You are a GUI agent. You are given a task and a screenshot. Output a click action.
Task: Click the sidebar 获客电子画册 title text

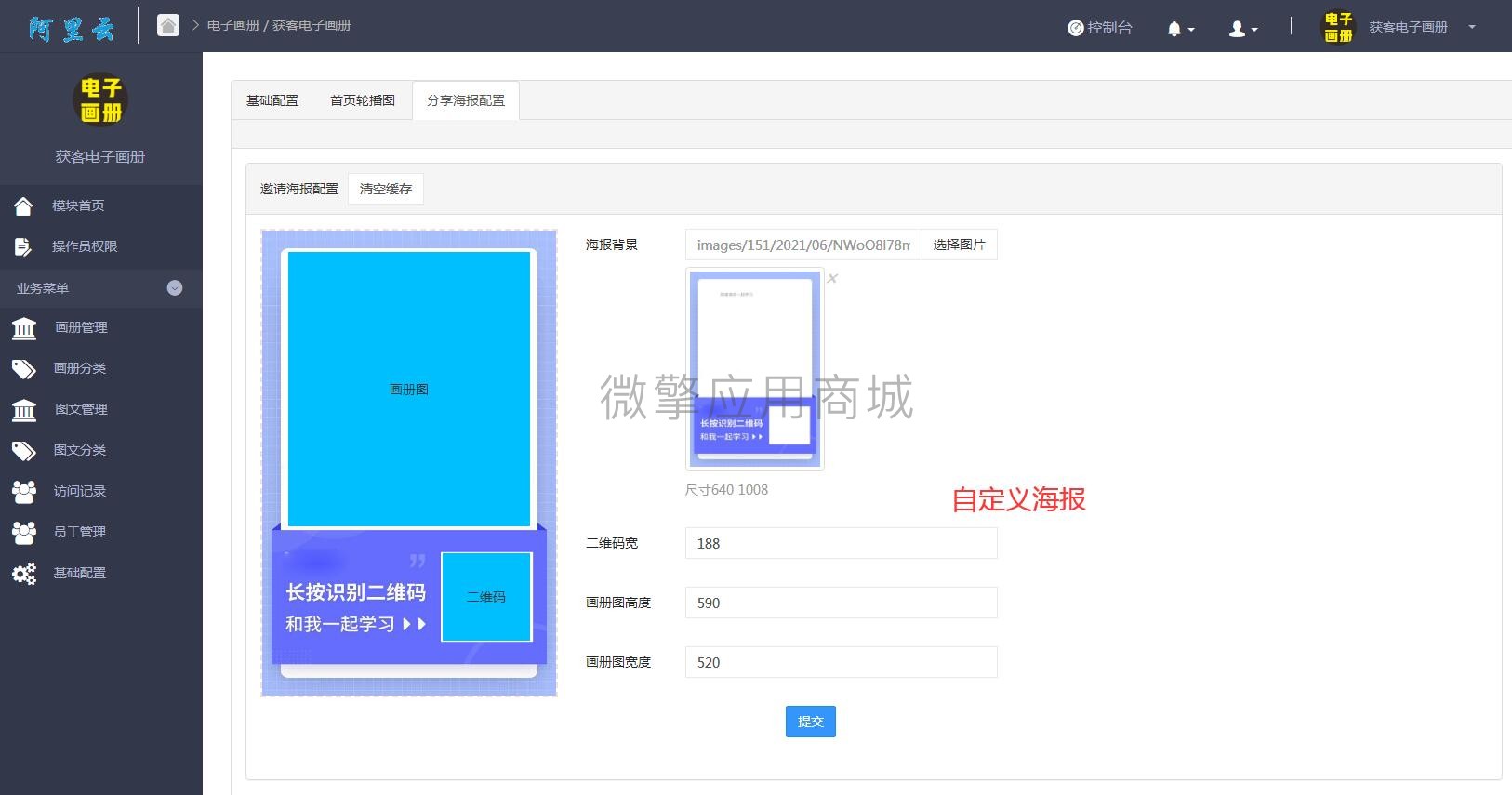100,156
